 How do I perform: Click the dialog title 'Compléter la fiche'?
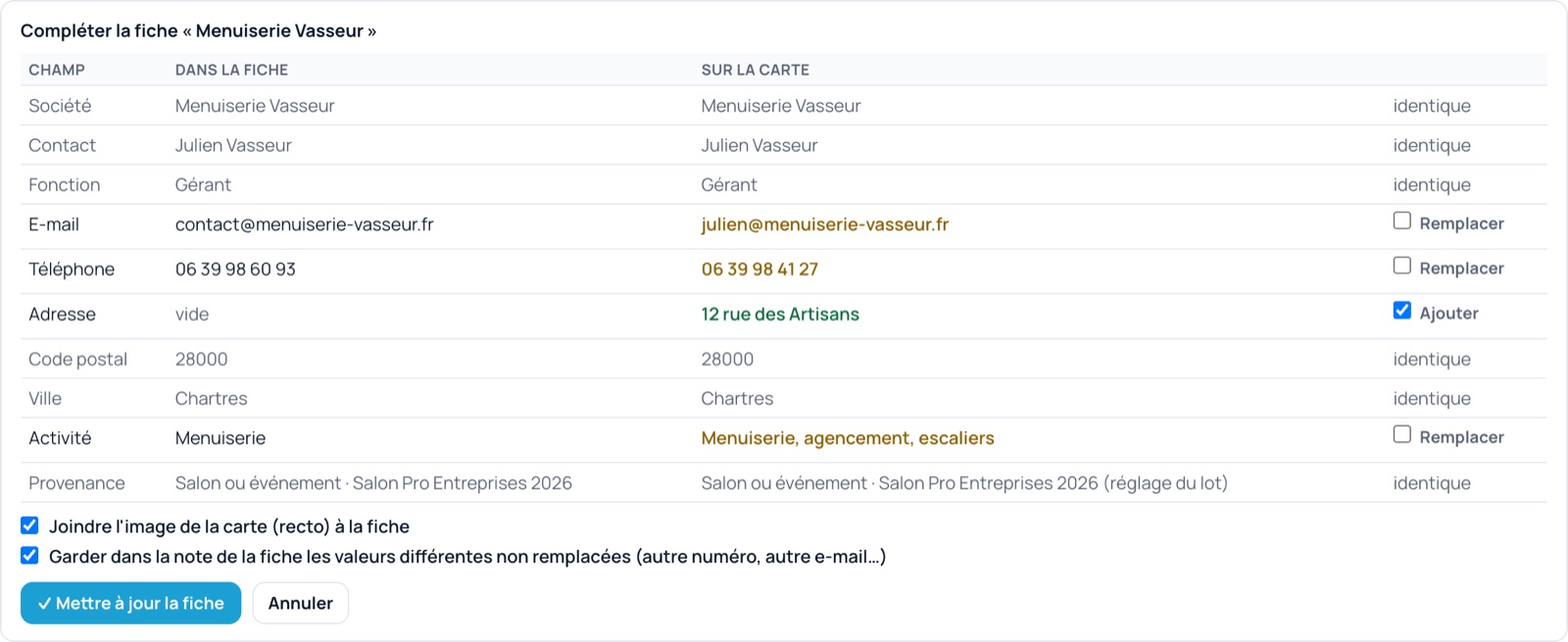(x=198, y=30)
